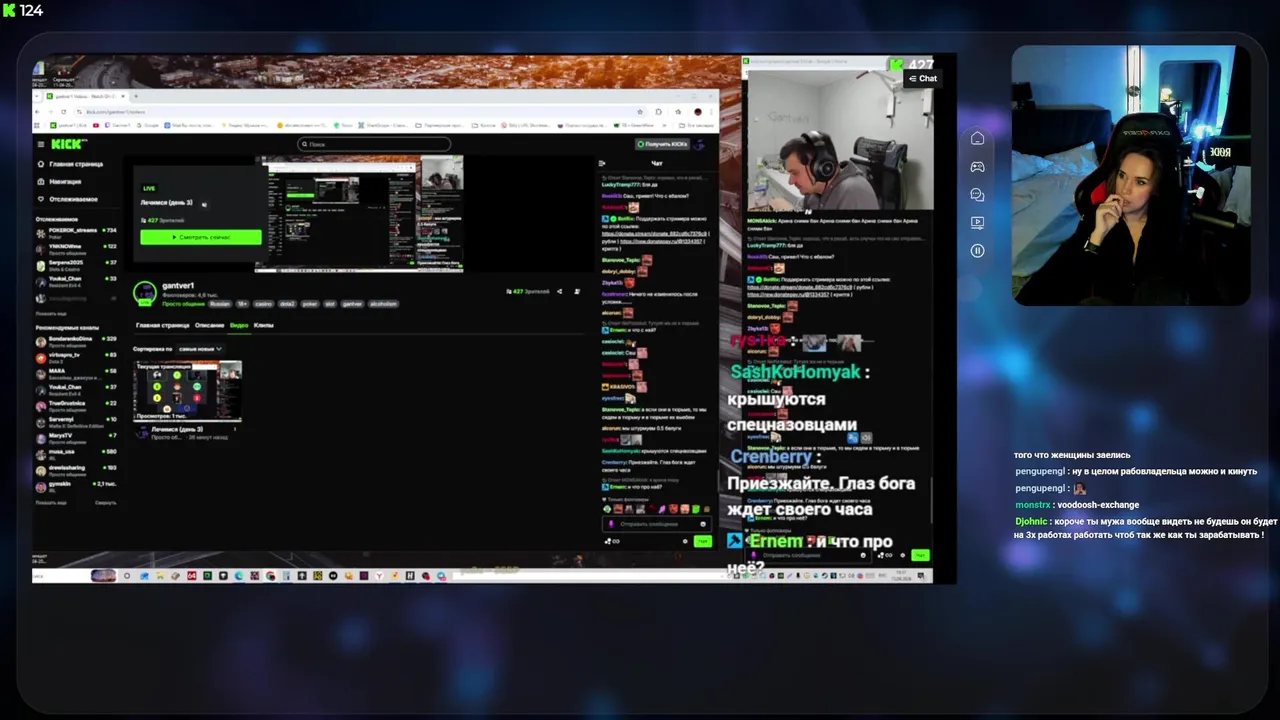The width and height of the screenshot is (1280, 720).
Task: Collapse recommended list with Свернуть
Action: 105,502
